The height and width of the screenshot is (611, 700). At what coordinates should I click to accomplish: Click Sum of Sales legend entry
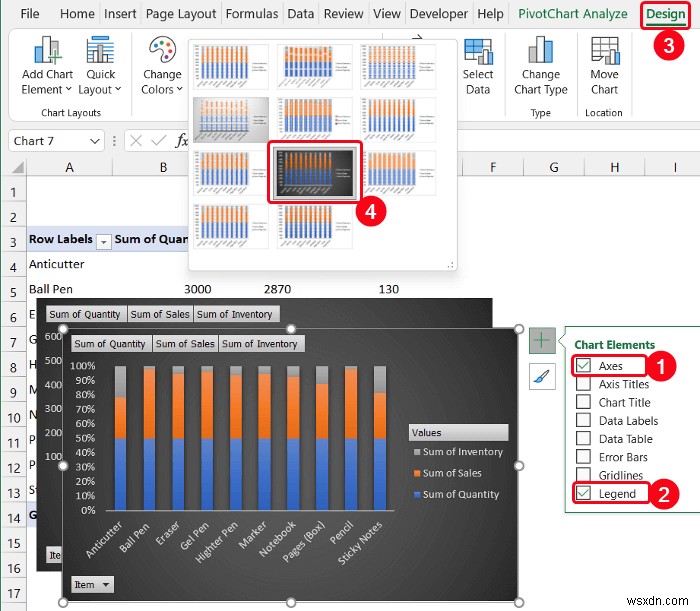coord(448,473)
